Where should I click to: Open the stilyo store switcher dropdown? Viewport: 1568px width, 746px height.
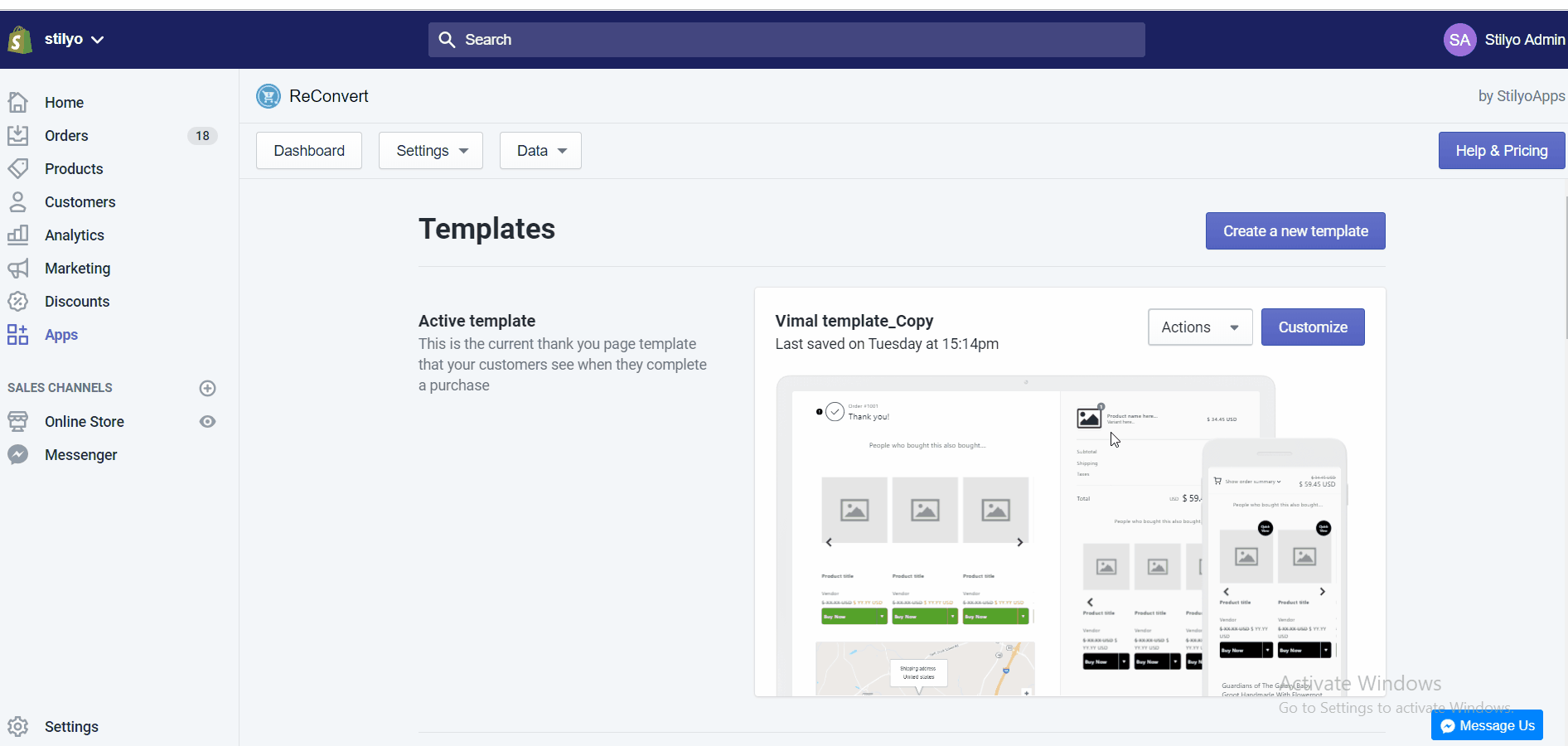tap(74, 39)
